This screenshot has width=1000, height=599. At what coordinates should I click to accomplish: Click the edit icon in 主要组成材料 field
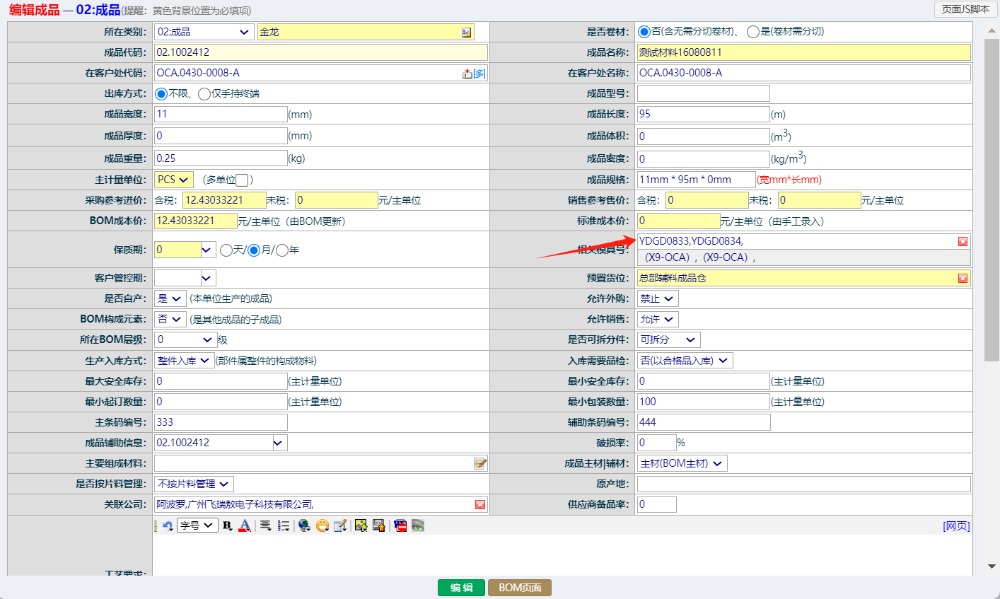(480, 463)
